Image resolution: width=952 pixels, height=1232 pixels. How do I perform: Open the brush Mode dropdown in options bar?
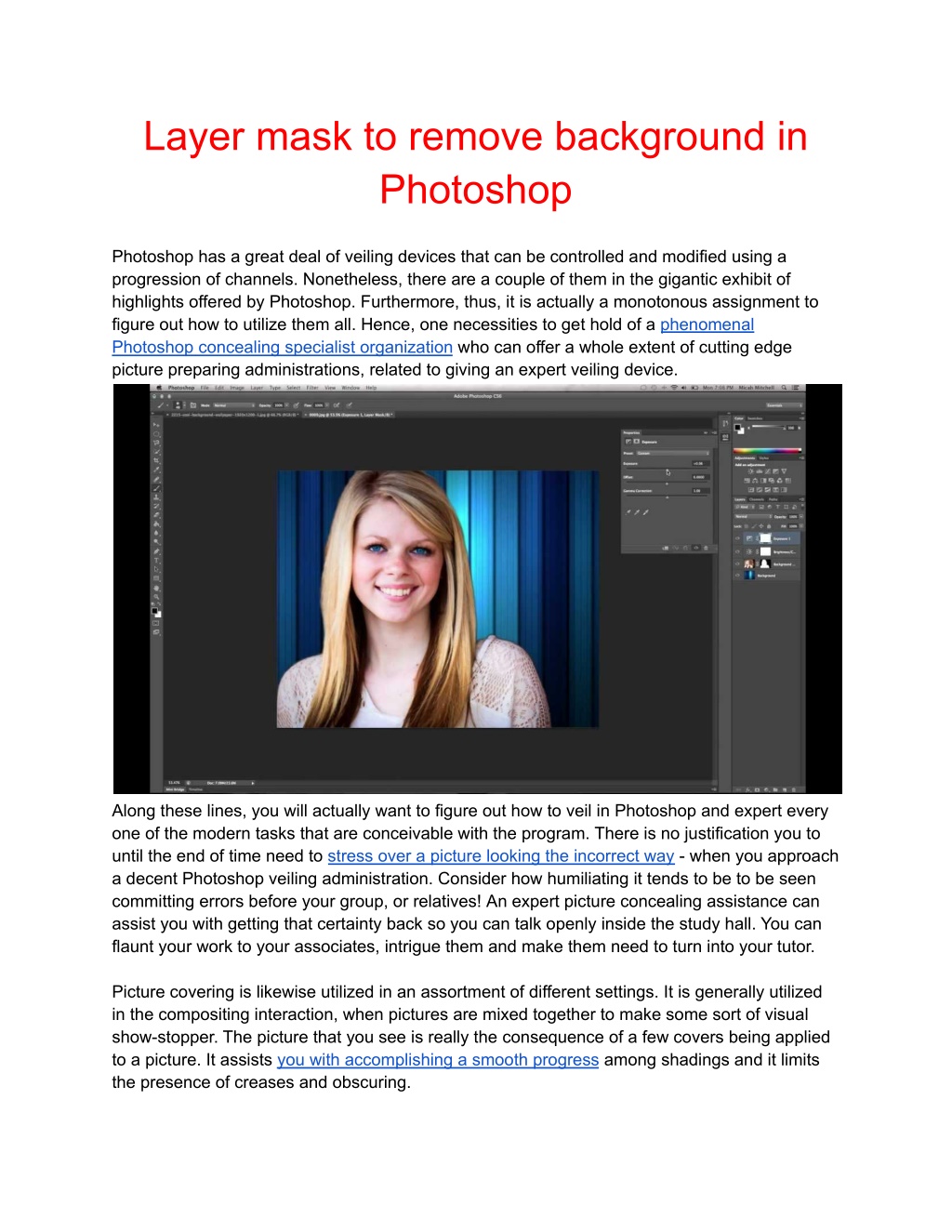pos(232,405)
